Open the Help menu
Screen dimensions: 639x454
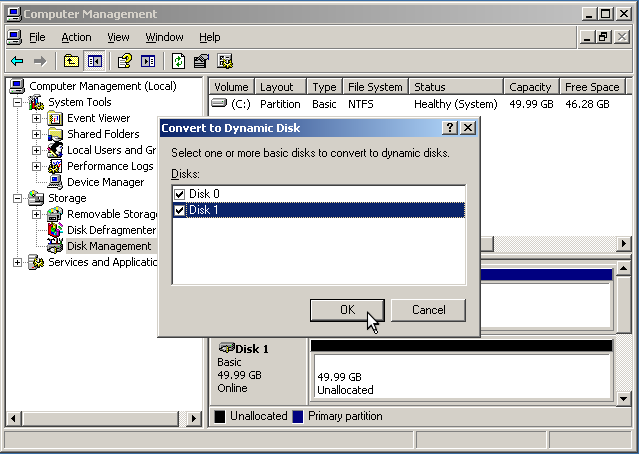[x=209, y=37]
